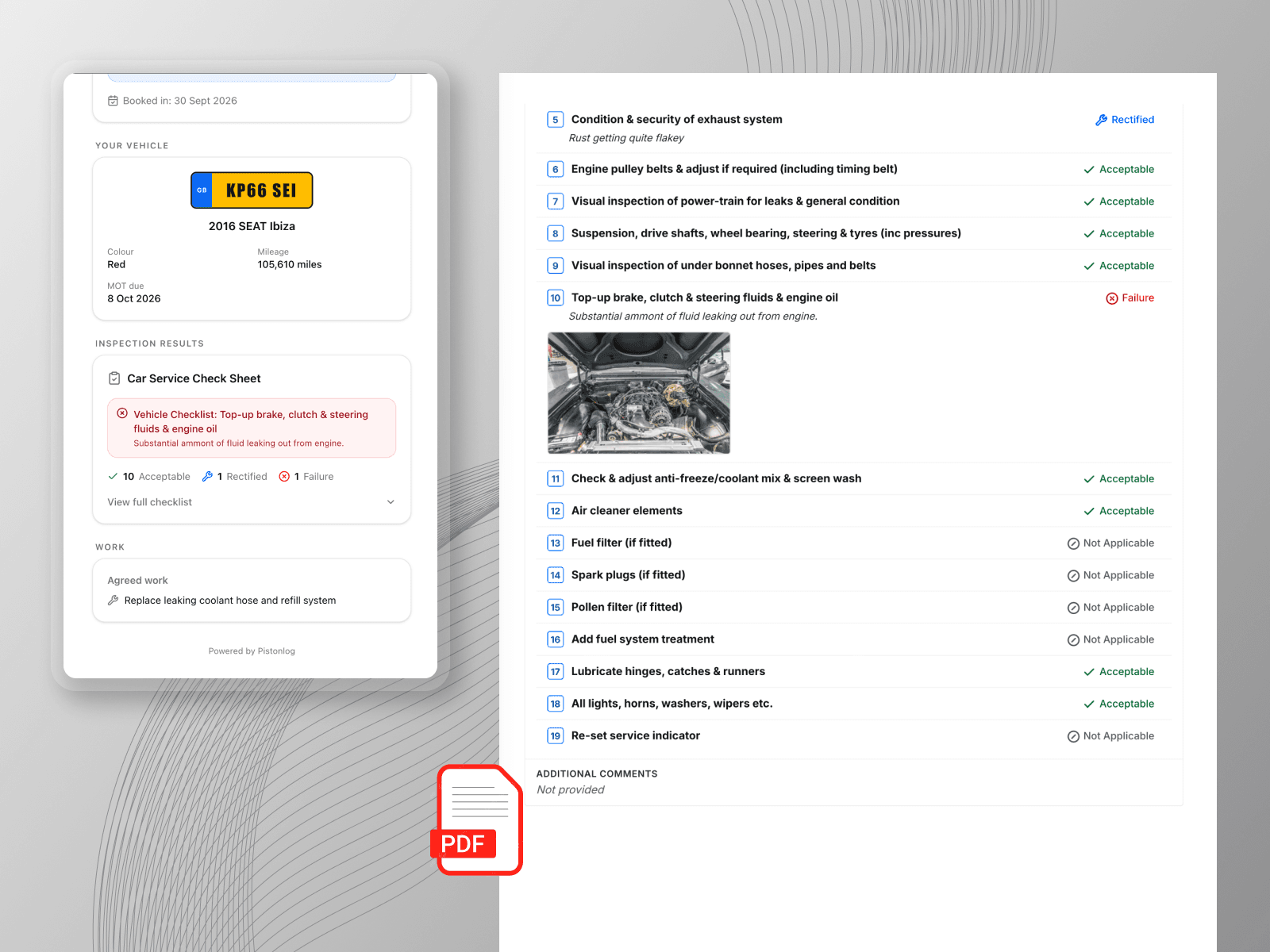Click the checkmark for Engine pulley belts row

[1089, 170]
